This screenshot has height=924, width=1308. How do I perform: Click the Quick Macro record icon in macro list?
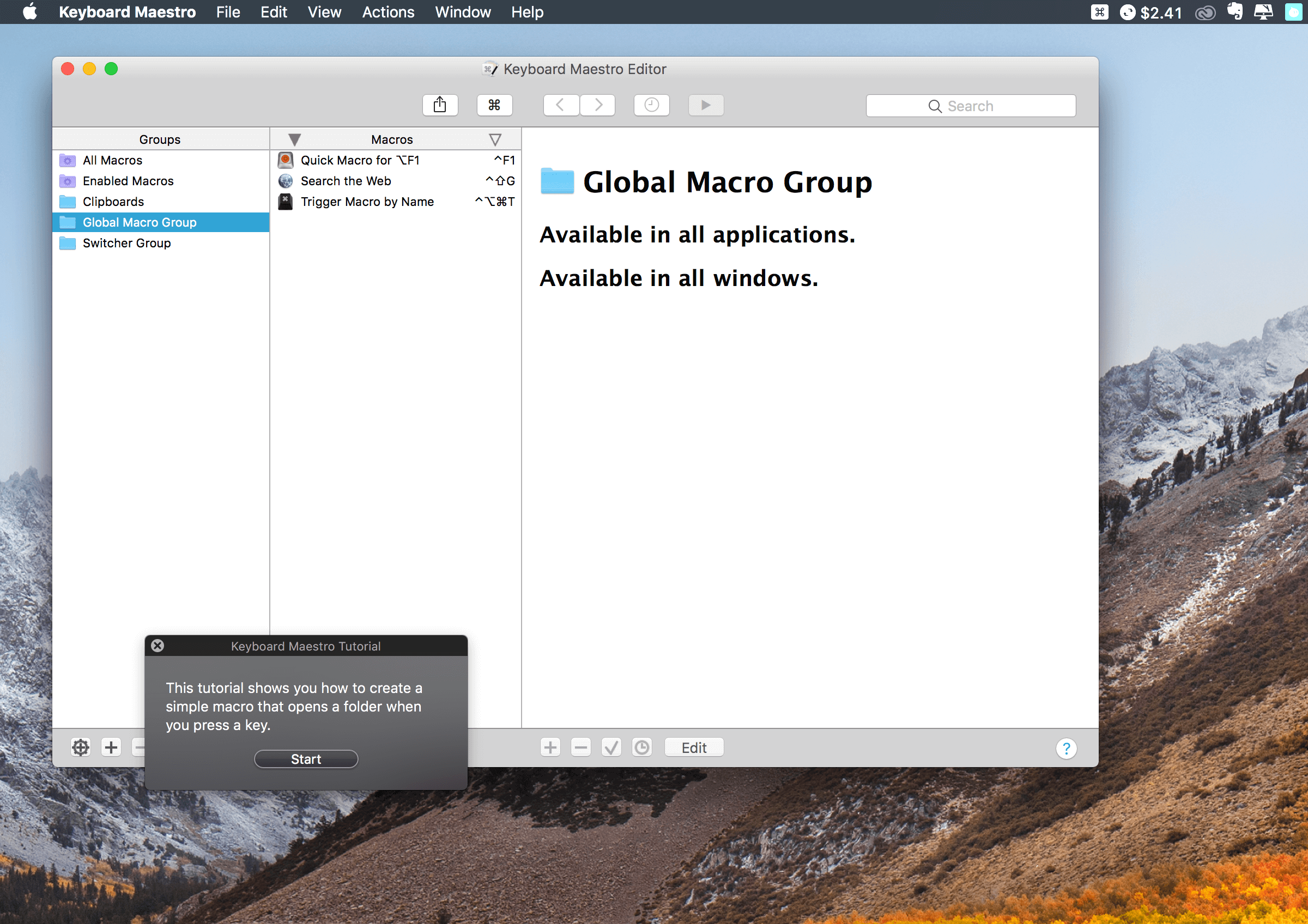click(286, 160)
